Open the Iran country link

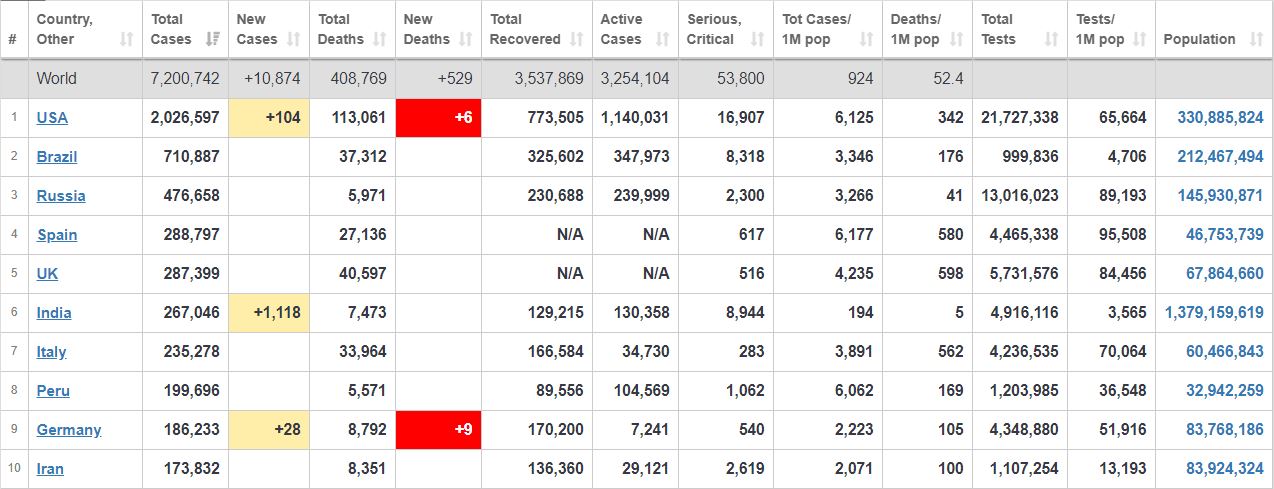coord(50,468)
